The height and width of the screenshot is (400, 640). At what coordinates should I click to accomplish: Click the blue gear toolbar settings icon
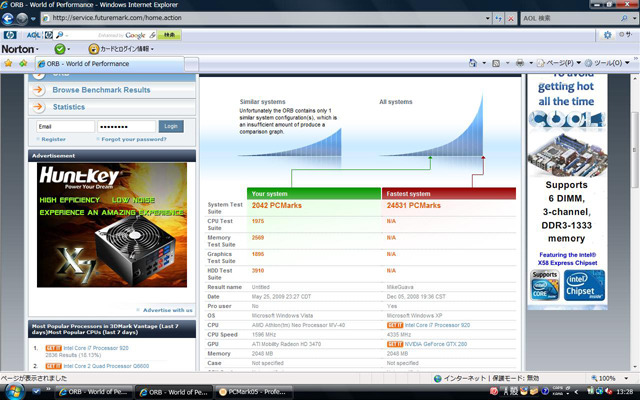point(607,35)
